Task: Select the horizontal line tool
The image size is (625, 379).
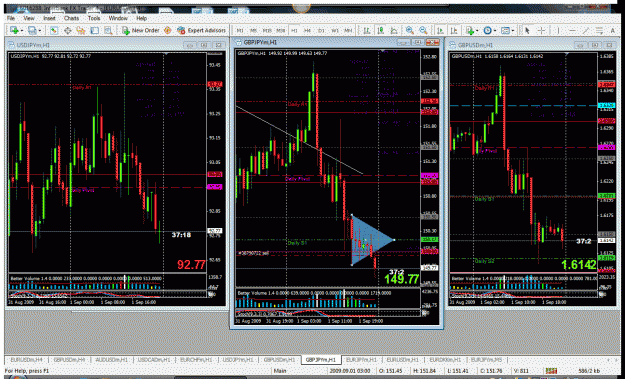Action: [572, 30]
